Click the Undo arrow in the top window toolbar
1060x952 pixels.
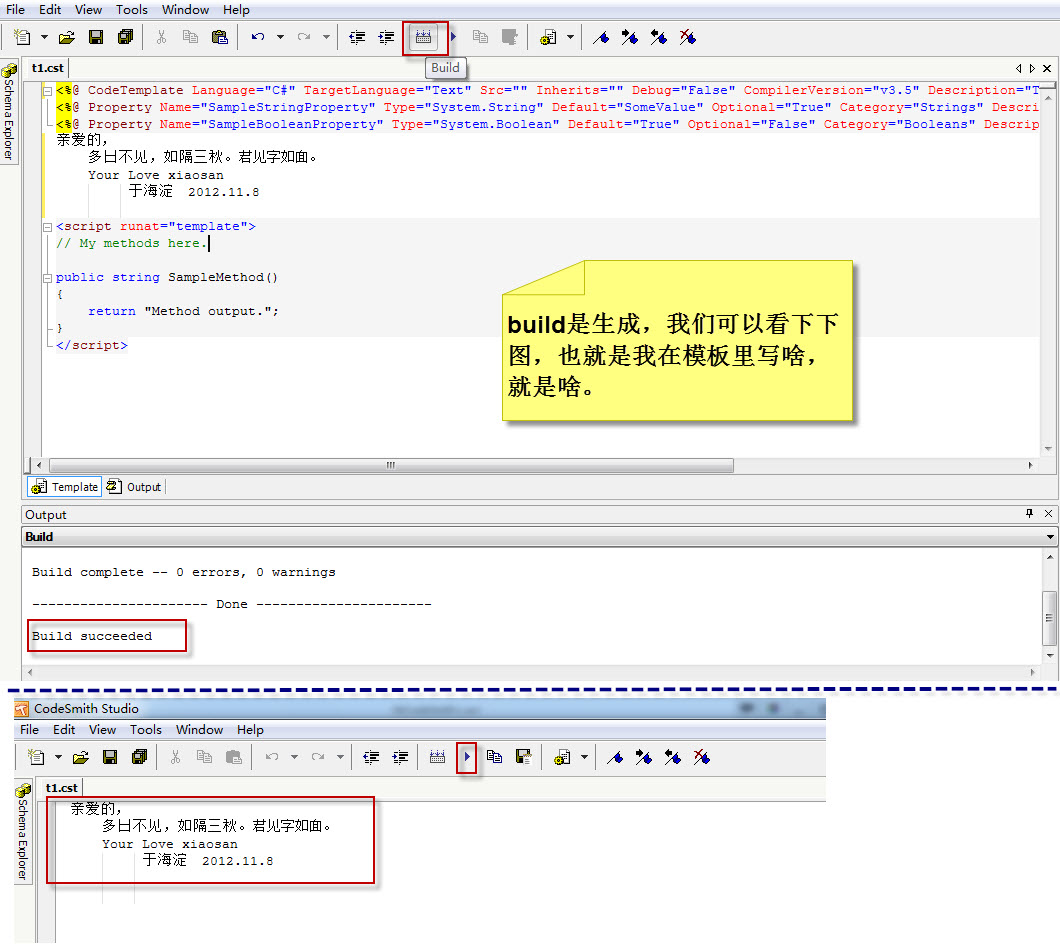(x=258, y=37)
